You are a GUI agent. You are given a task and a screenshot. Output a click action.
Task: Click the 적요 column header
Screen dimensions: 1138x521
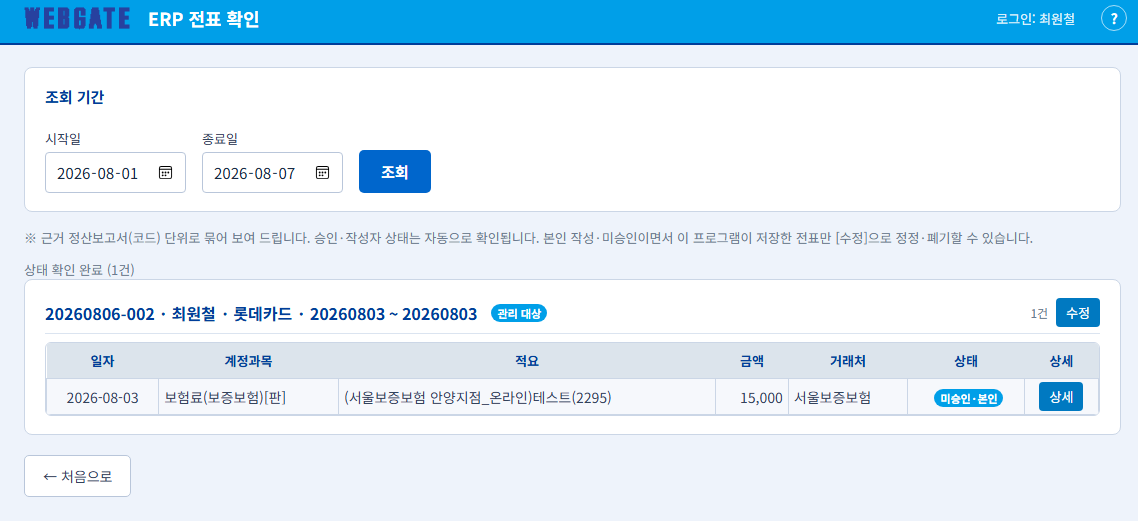pyautogui.click(x=527, y=361)
